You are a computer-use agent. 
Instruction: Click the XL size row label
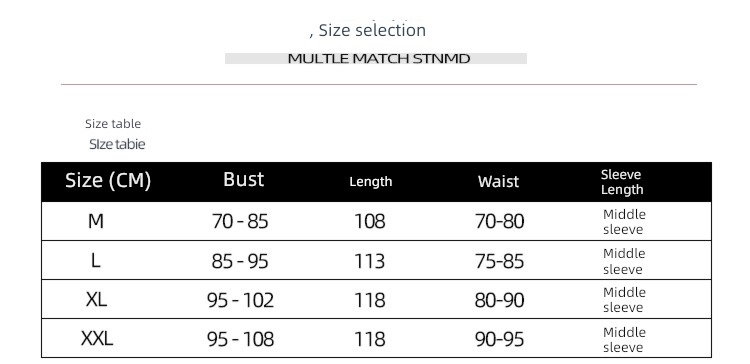tap(96, 300)
